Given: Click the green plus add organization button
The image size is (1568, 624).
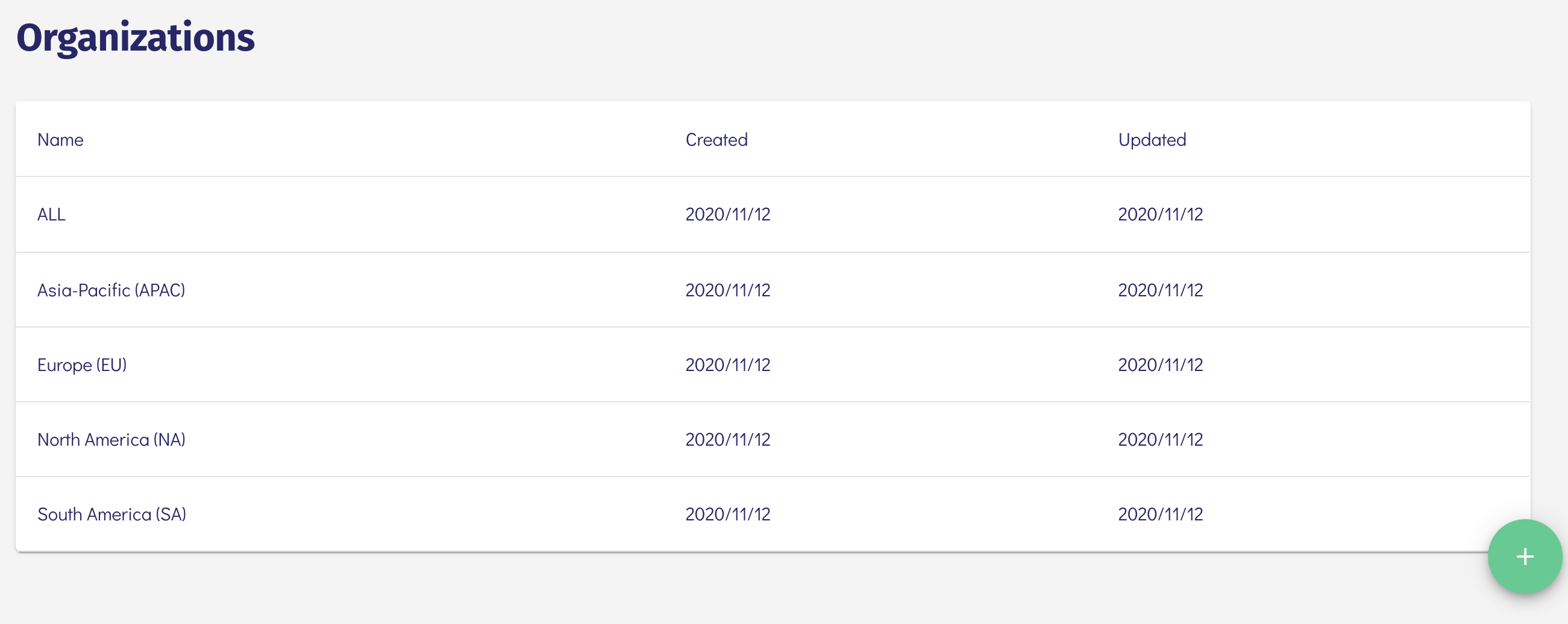Looking at the screenshot, I should [x=1524, y=557].
